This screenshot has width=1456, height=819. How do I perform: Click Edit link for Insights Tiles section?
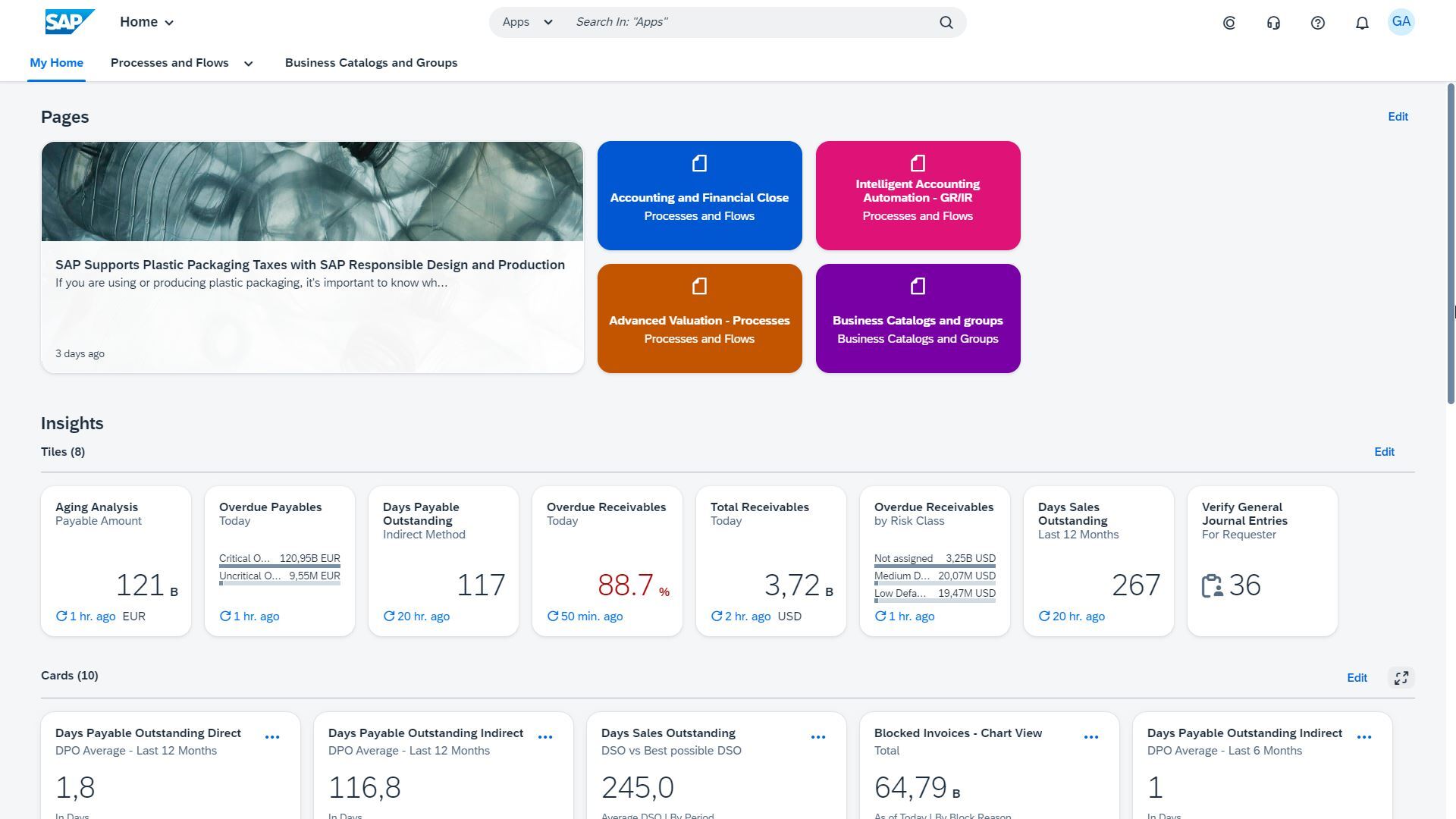pyautogui.click(x=1385, y=452)
